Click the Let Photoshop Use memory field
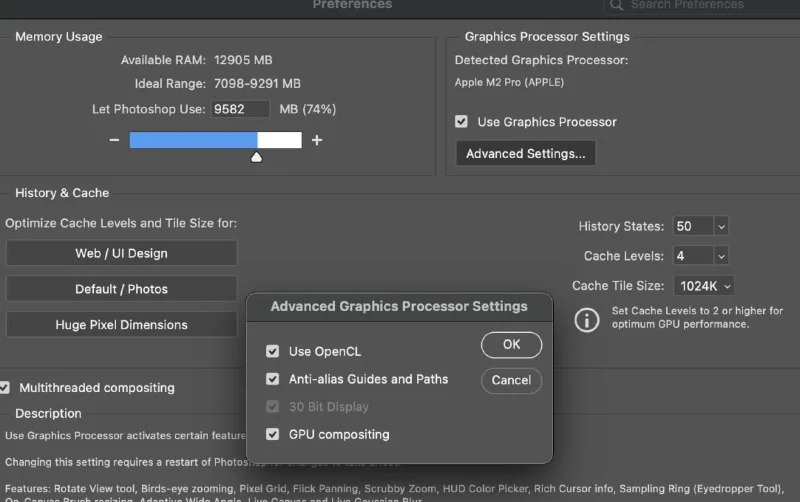The height and width of the screenshot is (502, 800). click(240, 109)
